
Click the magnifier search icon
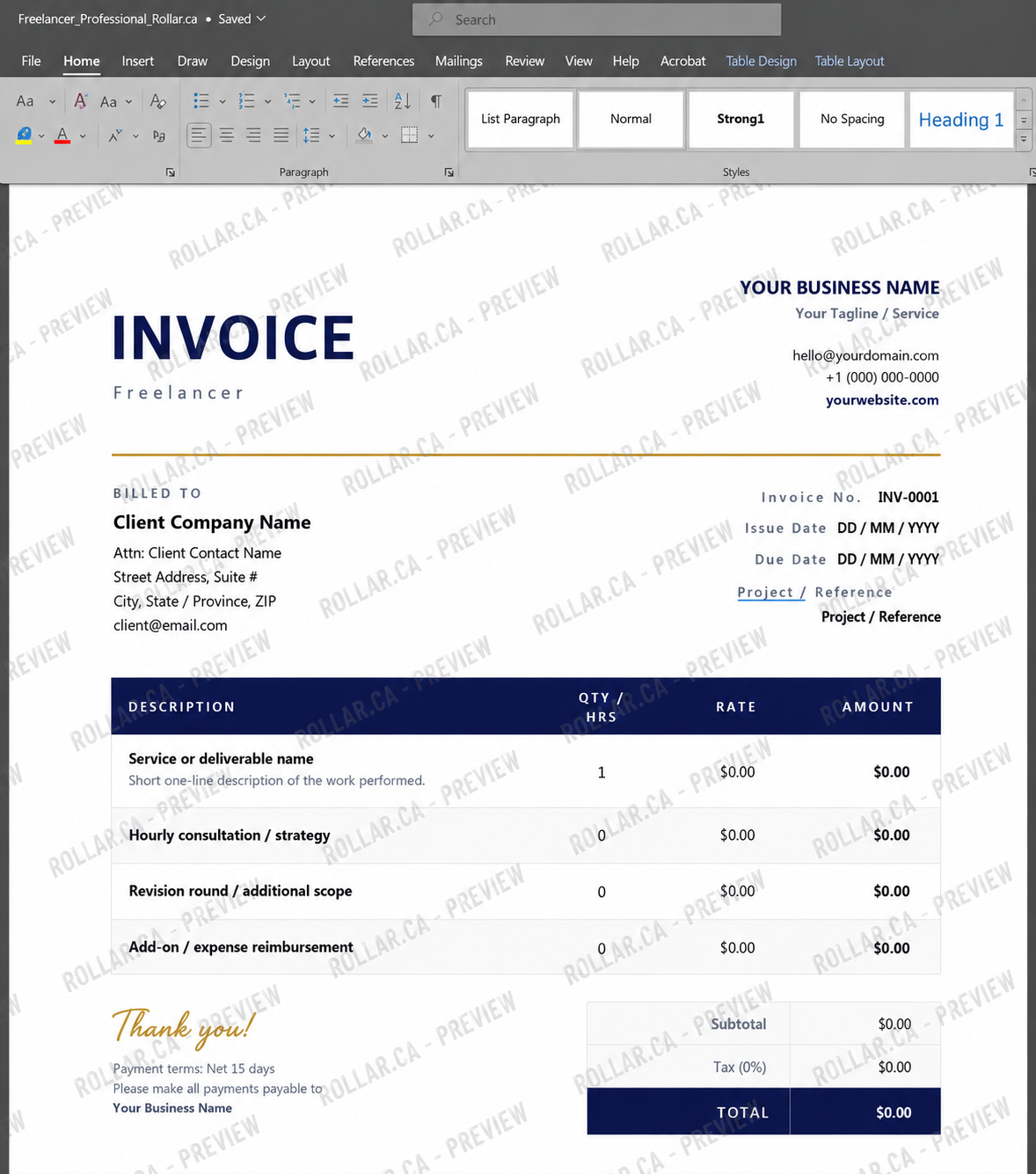tap(435, 19)
